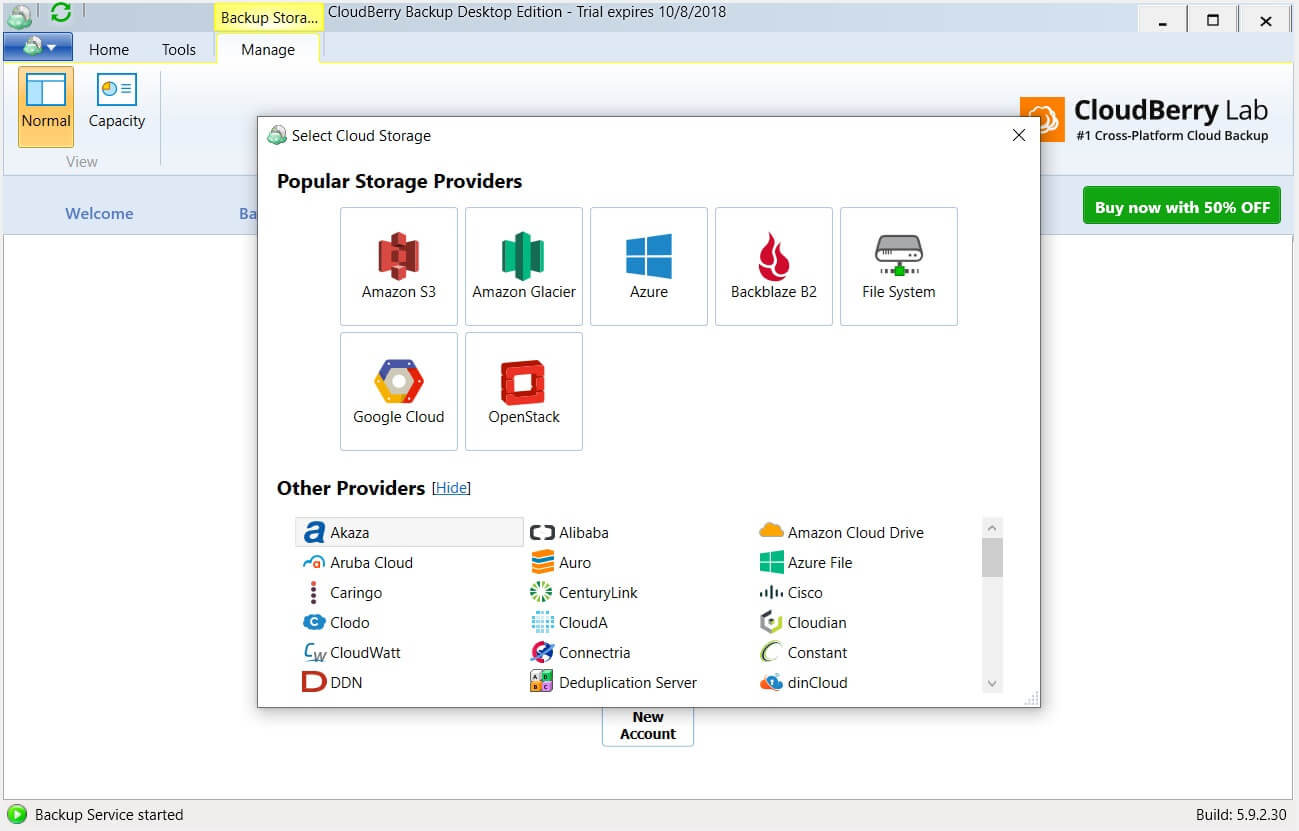1299x831 pixels.
Task: Click the green refresh icon in title bar
Action: coord(61,12)
